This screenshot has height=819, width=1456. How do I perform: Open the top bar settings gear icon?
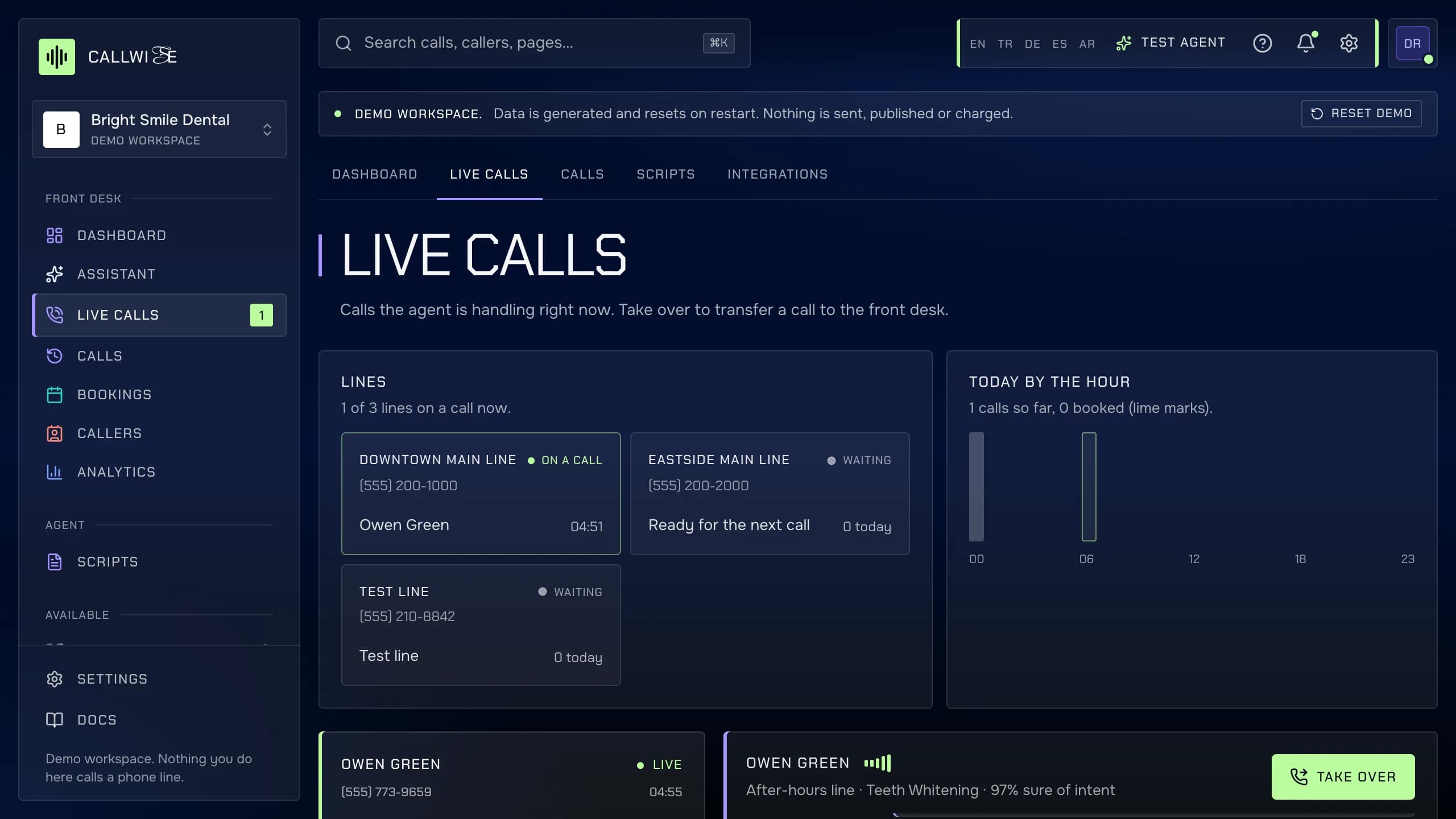coord(1349,43)
